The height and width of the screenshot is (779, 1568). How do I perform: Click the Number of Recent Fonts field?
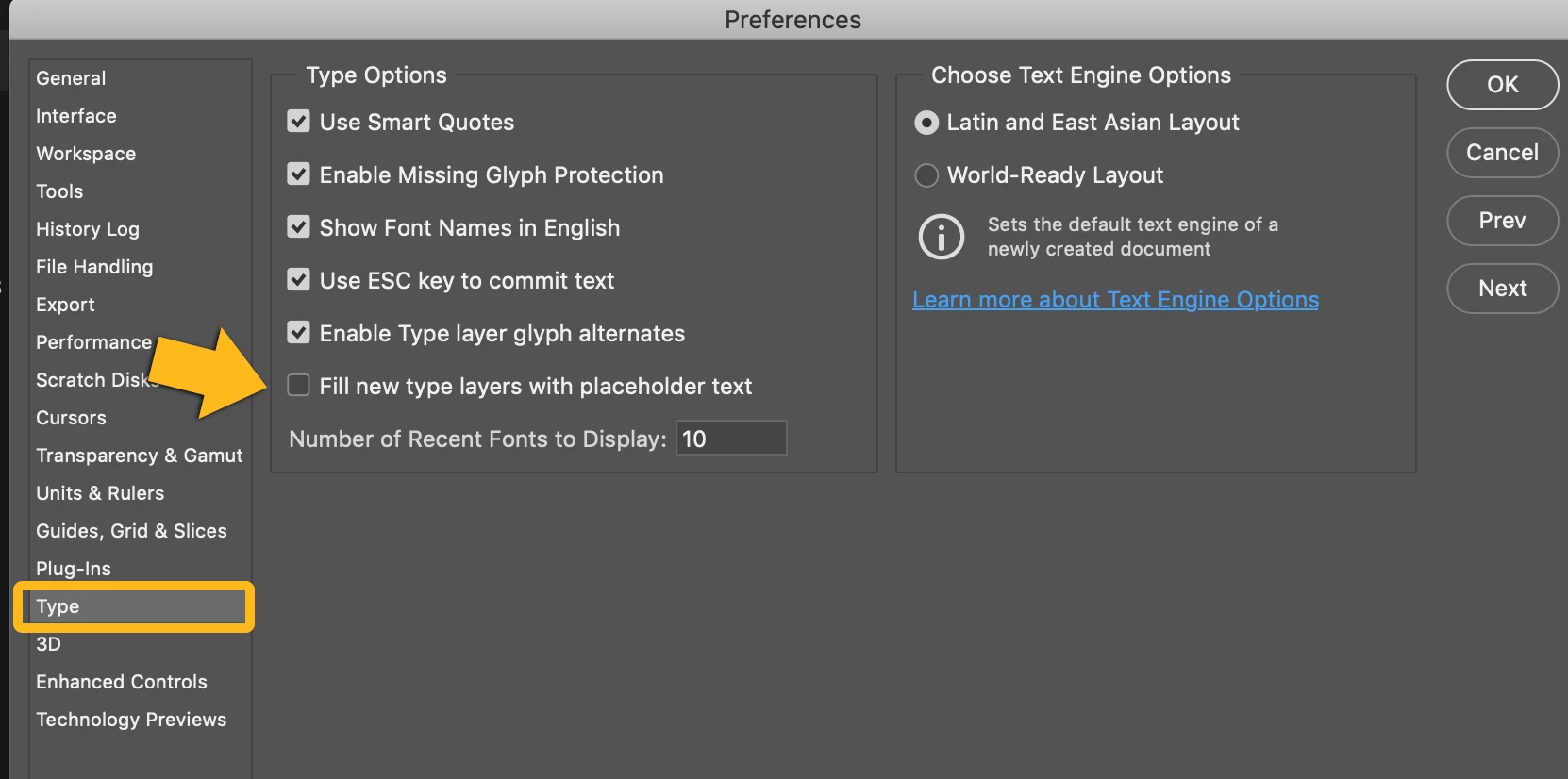pos(731,439)
